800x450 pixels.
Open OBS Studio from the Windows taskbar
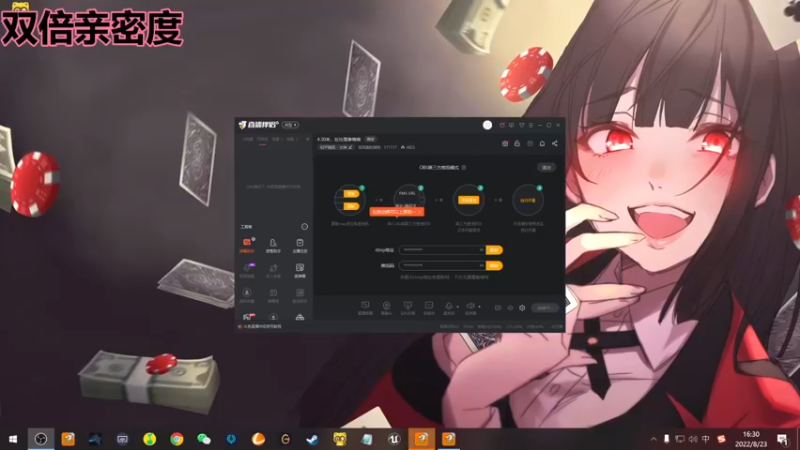[41, 439]
